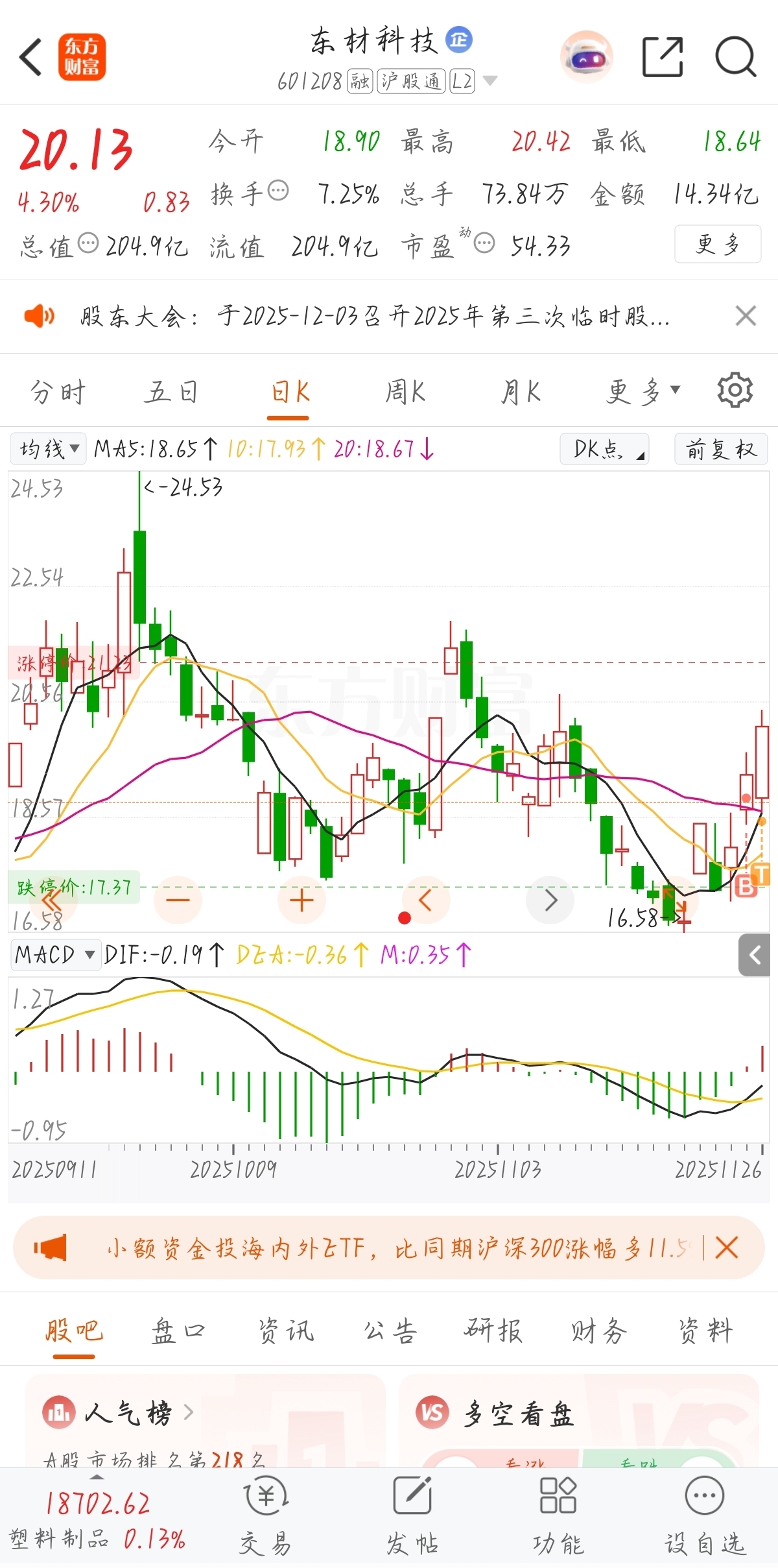This screenshot has width=778, height=1568.
Task: Open the DK点 selector
Action: tap(604, 449)
